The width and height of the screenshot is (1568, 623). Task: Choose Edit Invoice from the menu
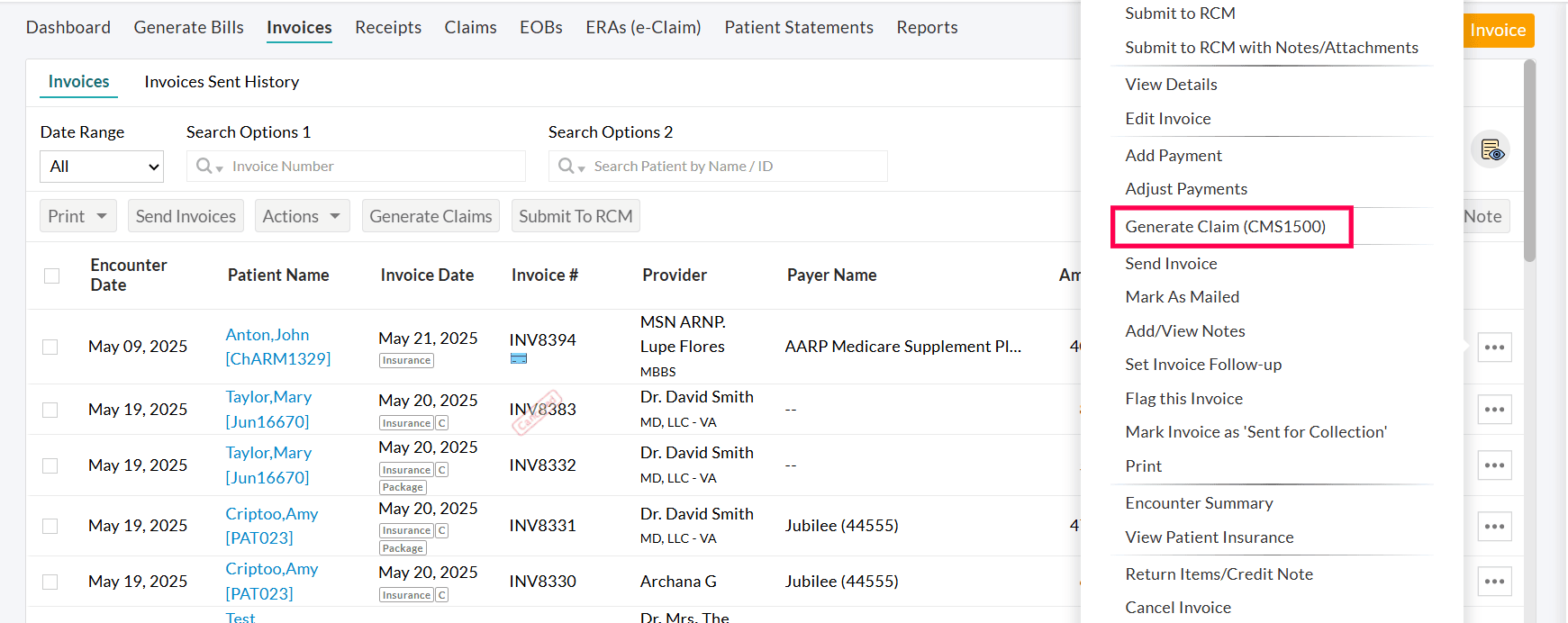tap(1168, 119)
